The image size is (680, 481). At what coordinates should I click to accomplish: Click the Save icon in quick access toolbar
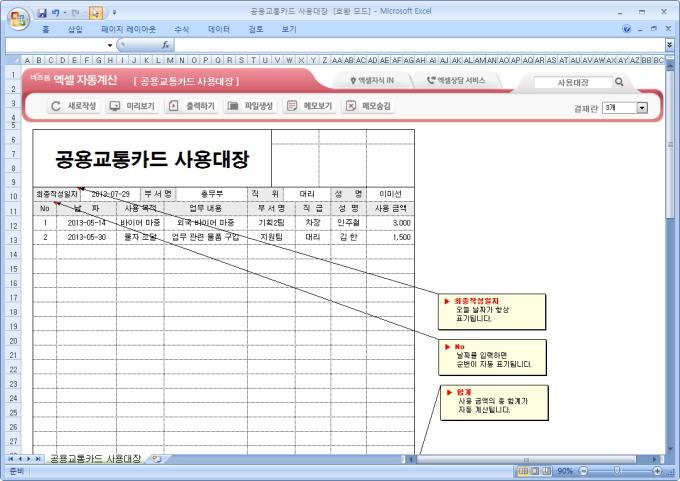tap(42, 13)
